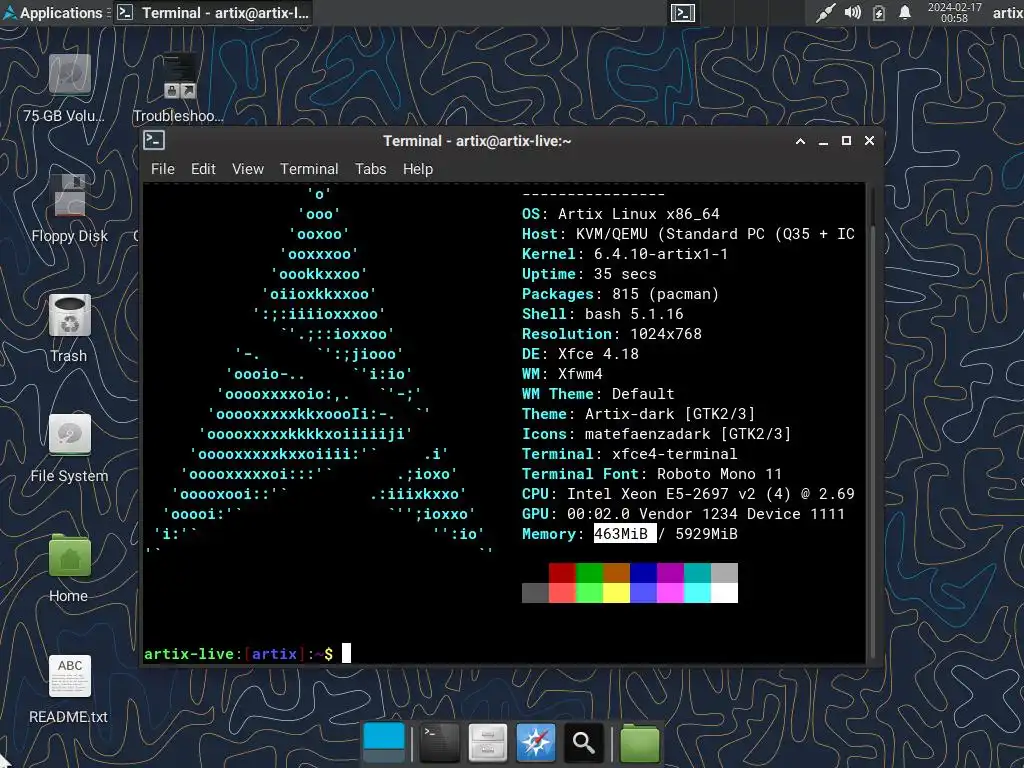
Task: Select the Trash desktop icon
Action: (x=69, y=328)
